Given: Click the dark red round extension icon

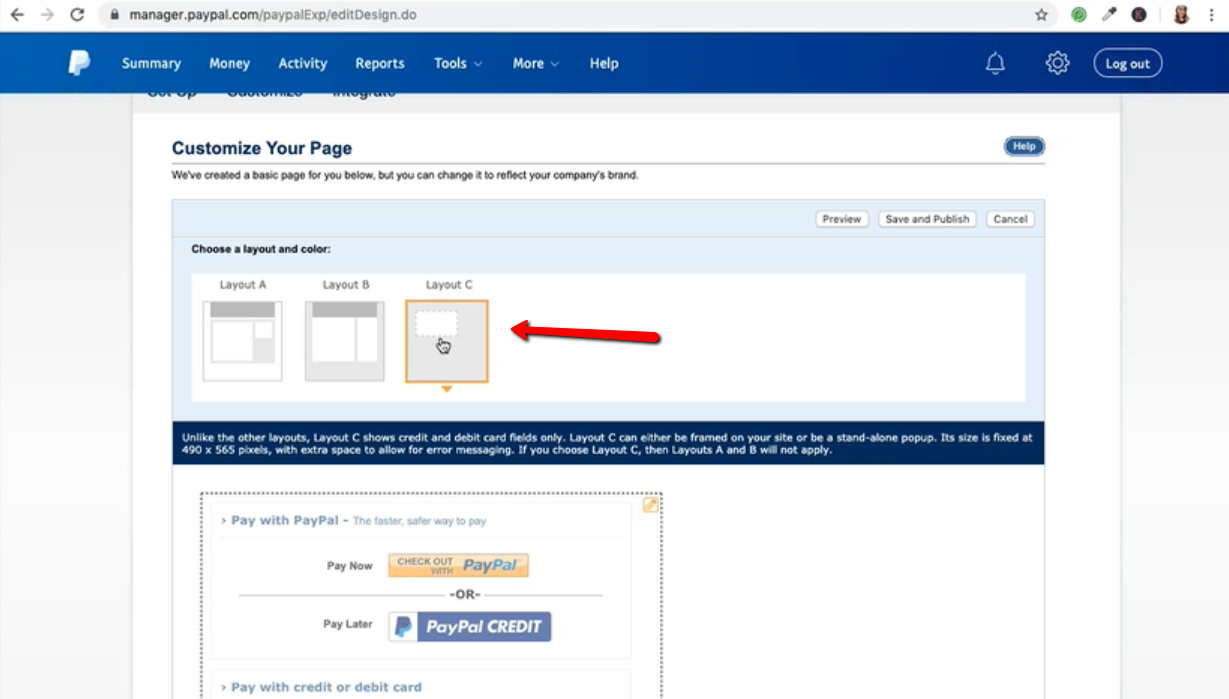Looking at the screenshot, I should pos(1139,15).
